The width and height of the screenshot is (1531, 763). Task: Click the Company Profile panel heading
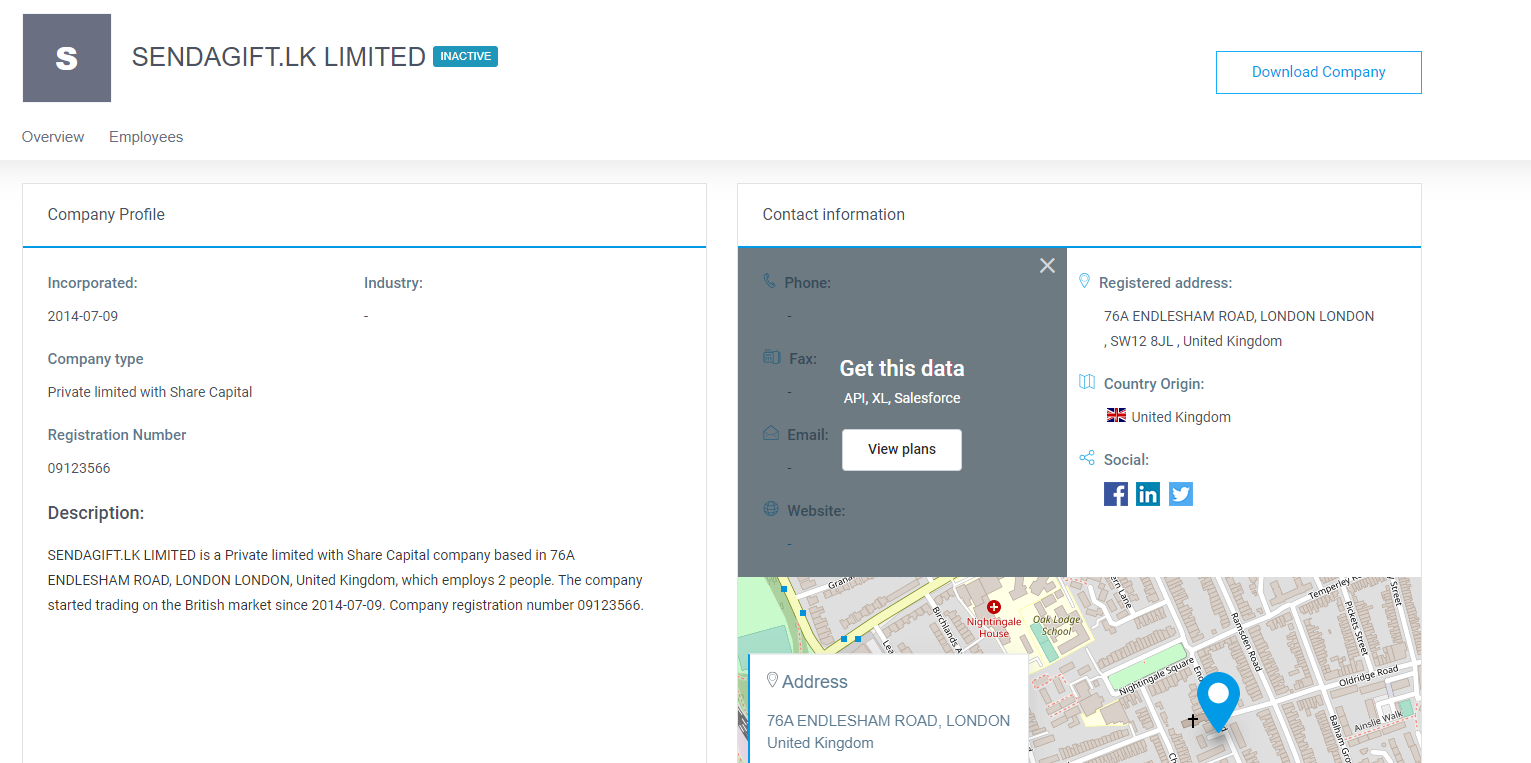pos(106,214)
